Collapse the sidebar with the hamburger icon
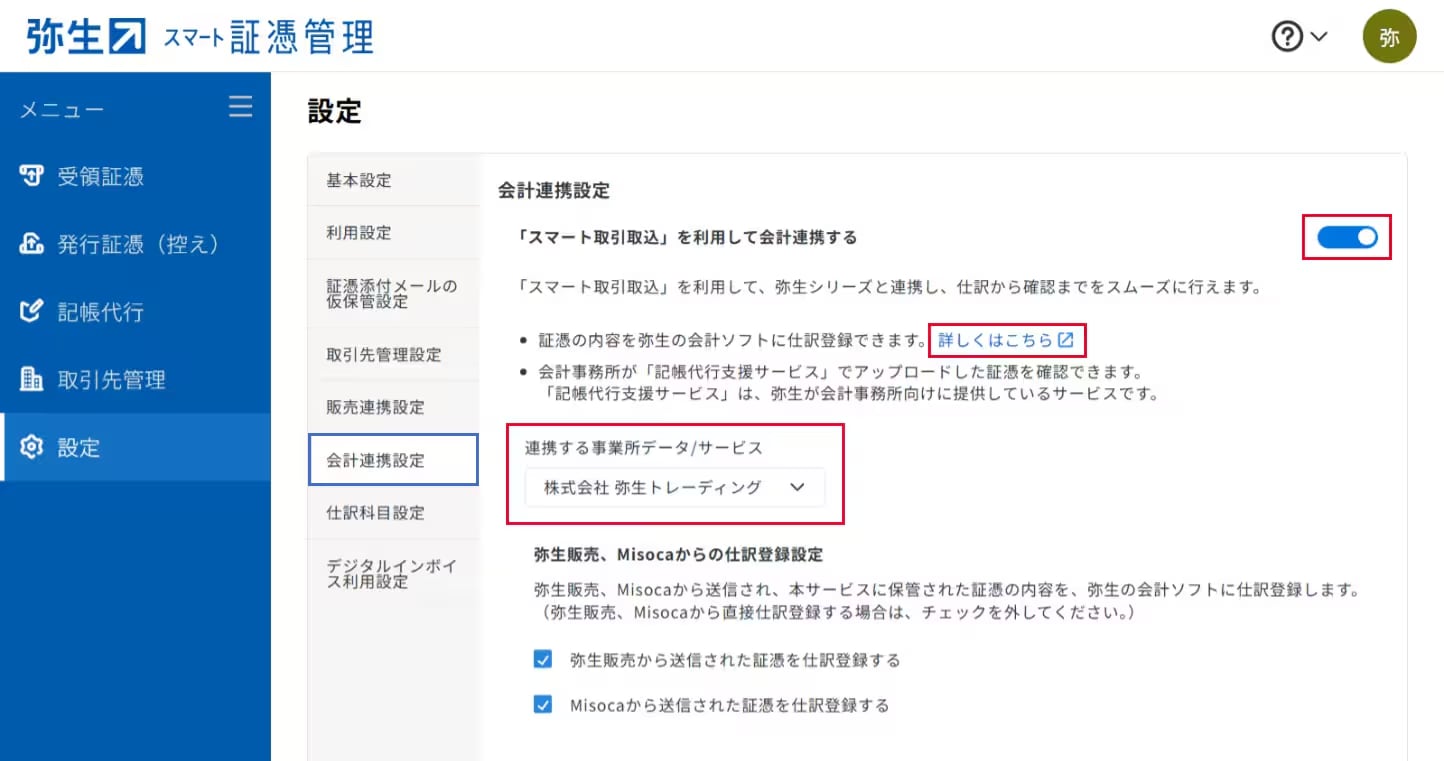 240,107
